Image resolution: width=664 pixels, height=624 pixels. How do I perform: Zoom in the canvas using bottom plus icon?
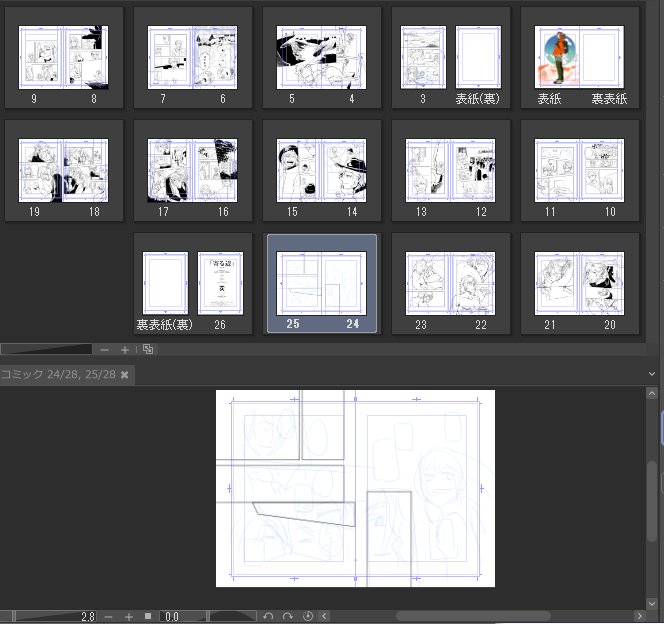(129, 617)
